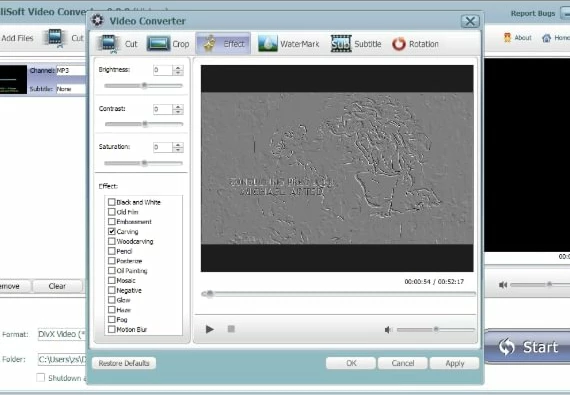Click the Cancel button
This screenshot has width=570, height=395.
(403, 363)
